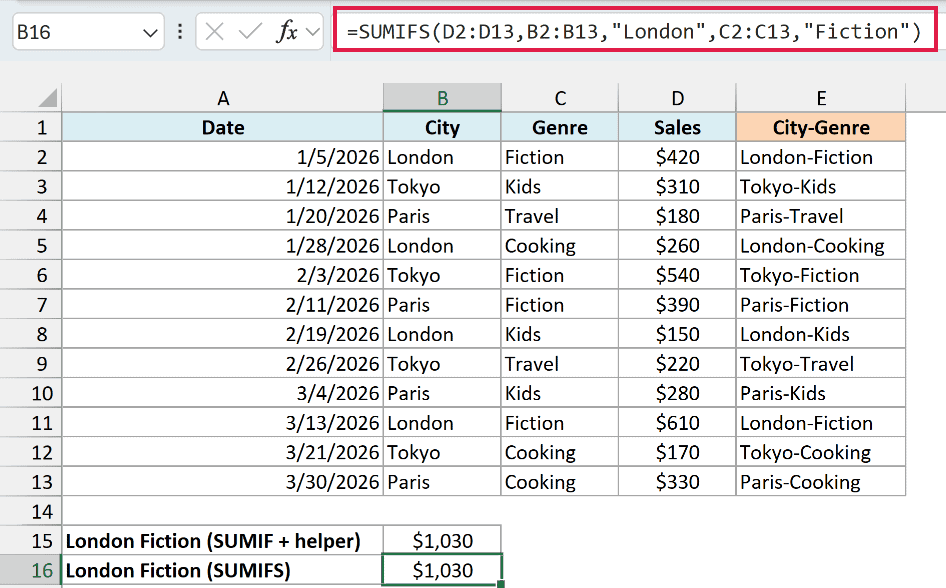
Task: Select the $1,030 result in row 16
Action: [442, 571]
